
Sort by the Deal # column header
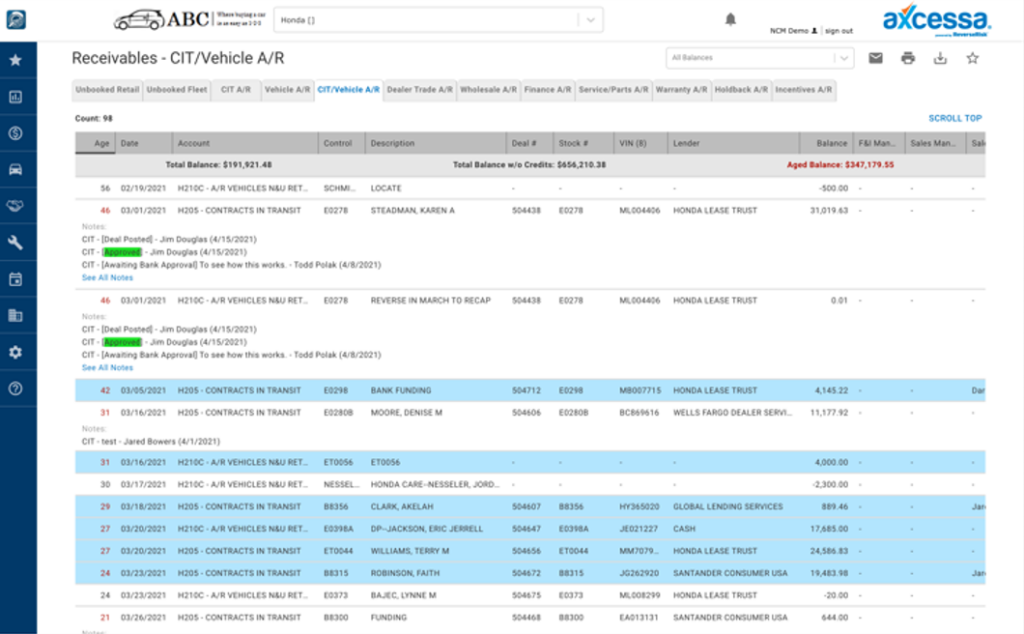530,143
